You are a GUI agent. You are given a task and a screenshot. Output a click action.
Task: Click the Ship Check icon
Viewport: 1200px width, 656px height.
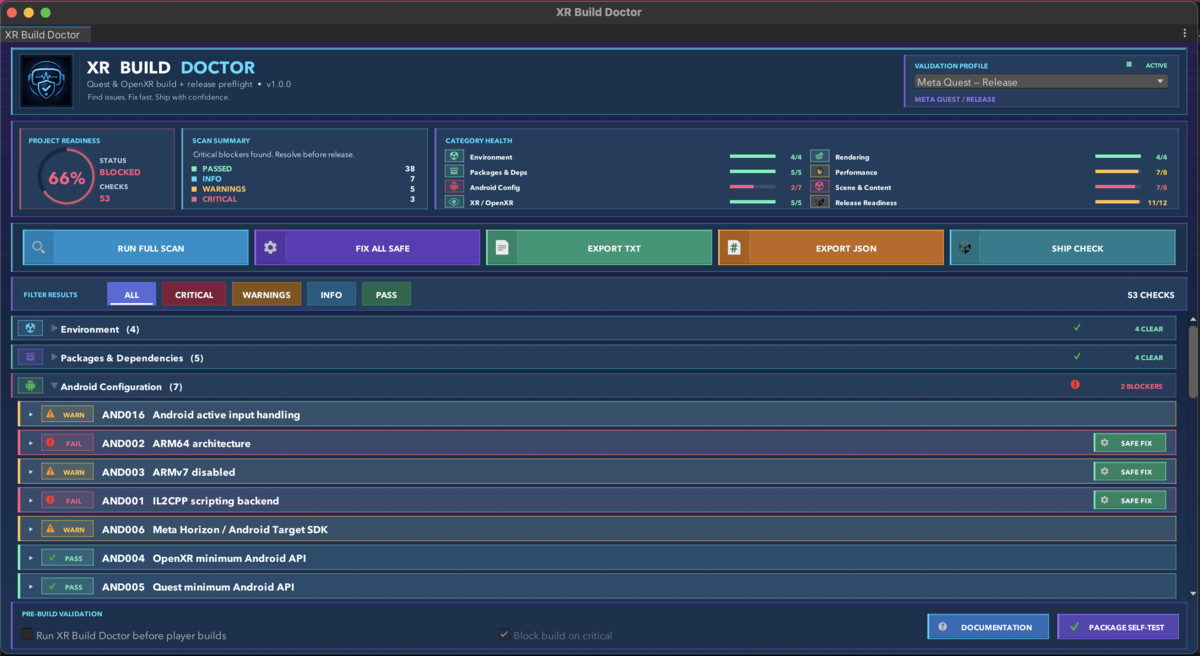(966, 248)
